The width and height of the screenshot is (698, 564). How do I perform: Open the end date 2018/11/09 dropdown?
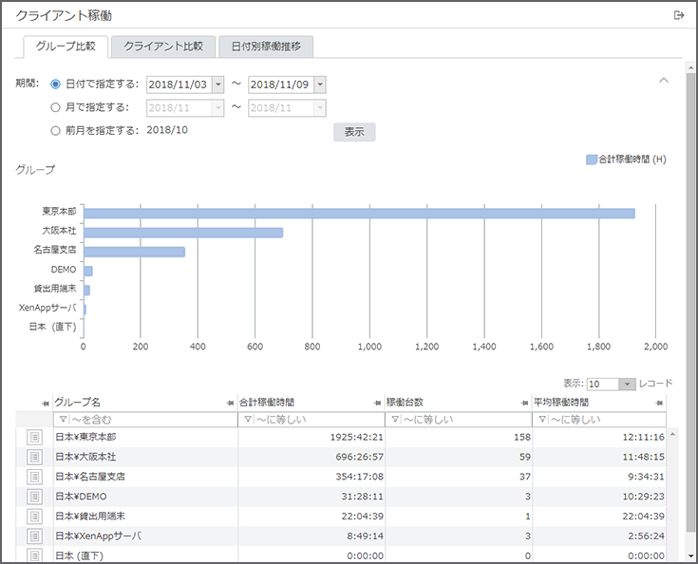tap(320, 85)
